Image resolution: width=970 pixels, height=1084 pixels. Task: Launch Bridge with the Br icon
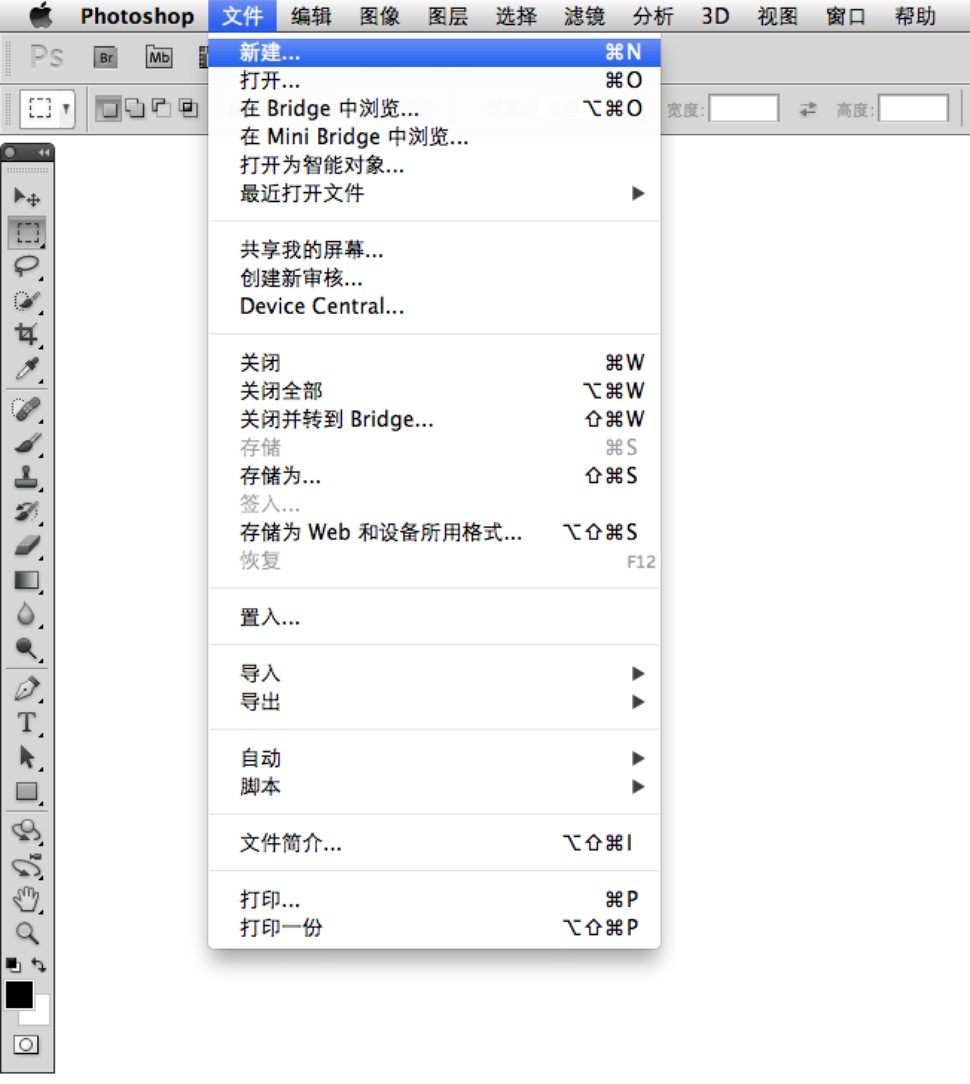[x=106, y=57]
